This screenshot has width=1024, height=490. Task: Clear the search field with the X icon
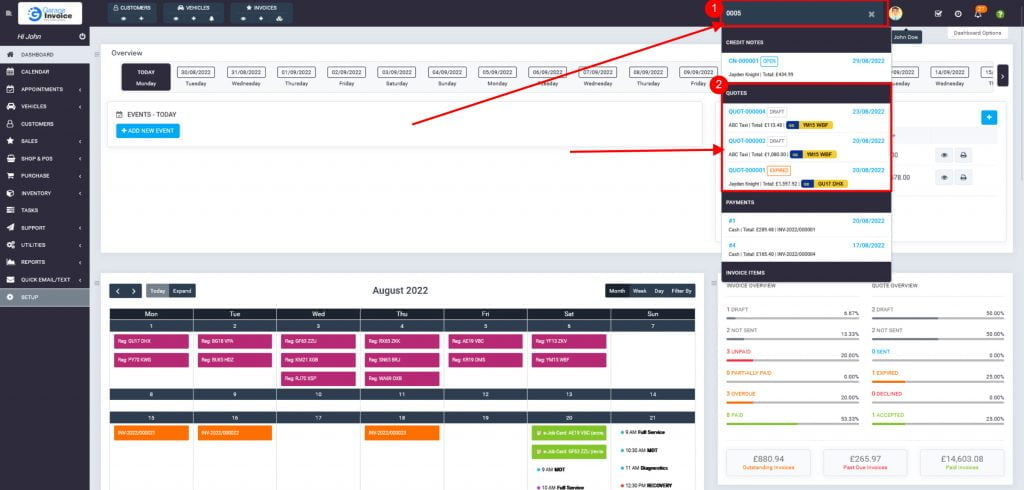[871, 14]
